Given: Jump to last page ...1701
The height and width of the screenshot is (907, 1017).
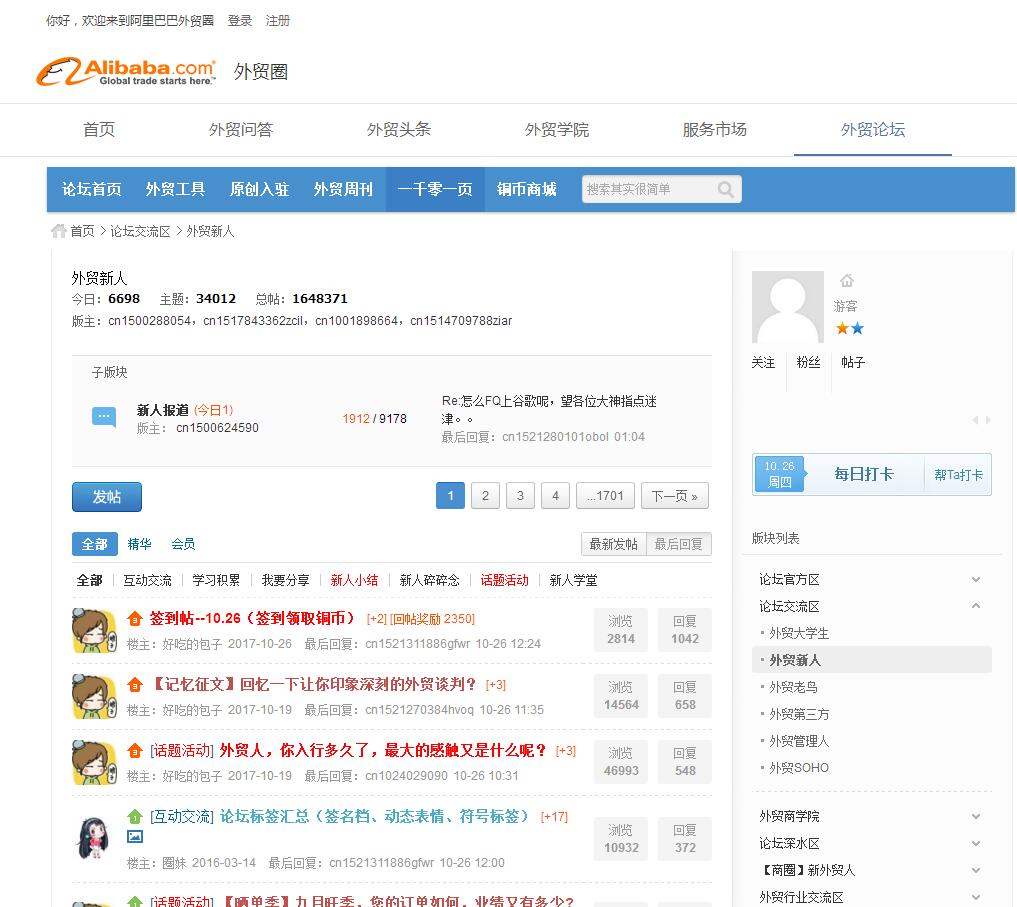Looking at the screenshot, I should pos(605,496).
